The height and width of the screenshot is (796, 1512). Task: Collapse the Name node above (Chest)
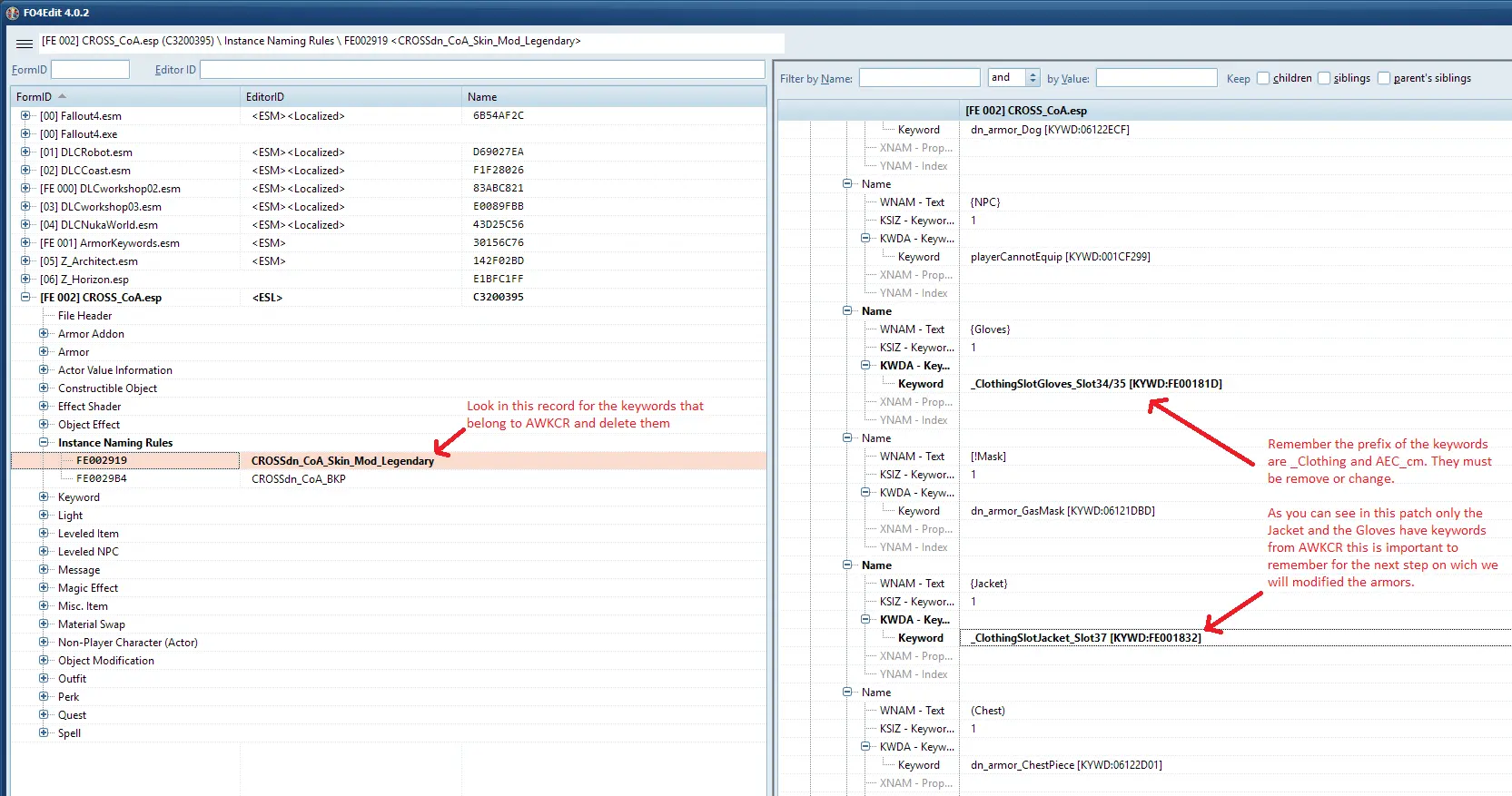847,692
